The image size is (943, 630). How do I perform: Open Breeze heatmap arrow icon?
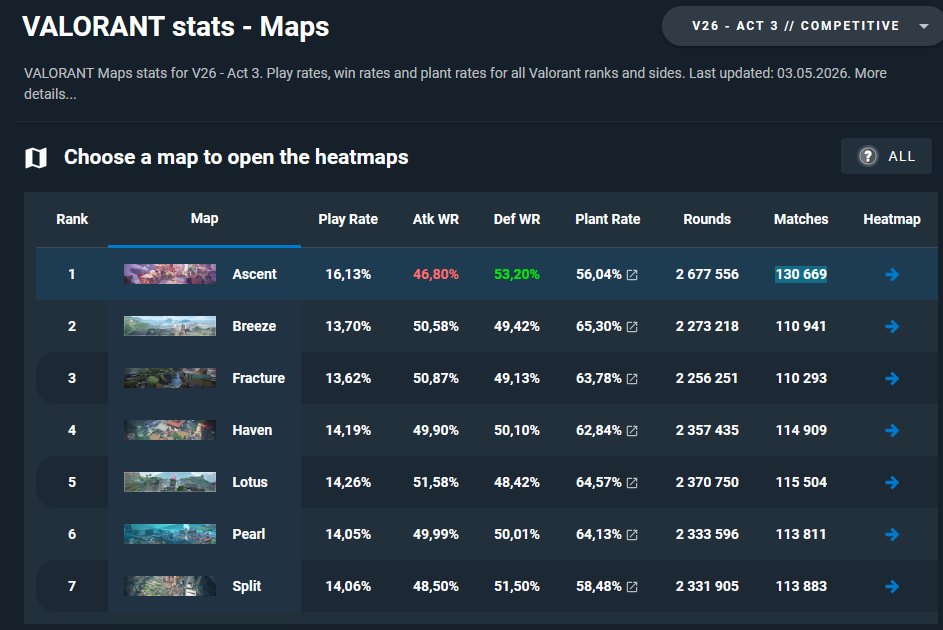coord(892,326)
